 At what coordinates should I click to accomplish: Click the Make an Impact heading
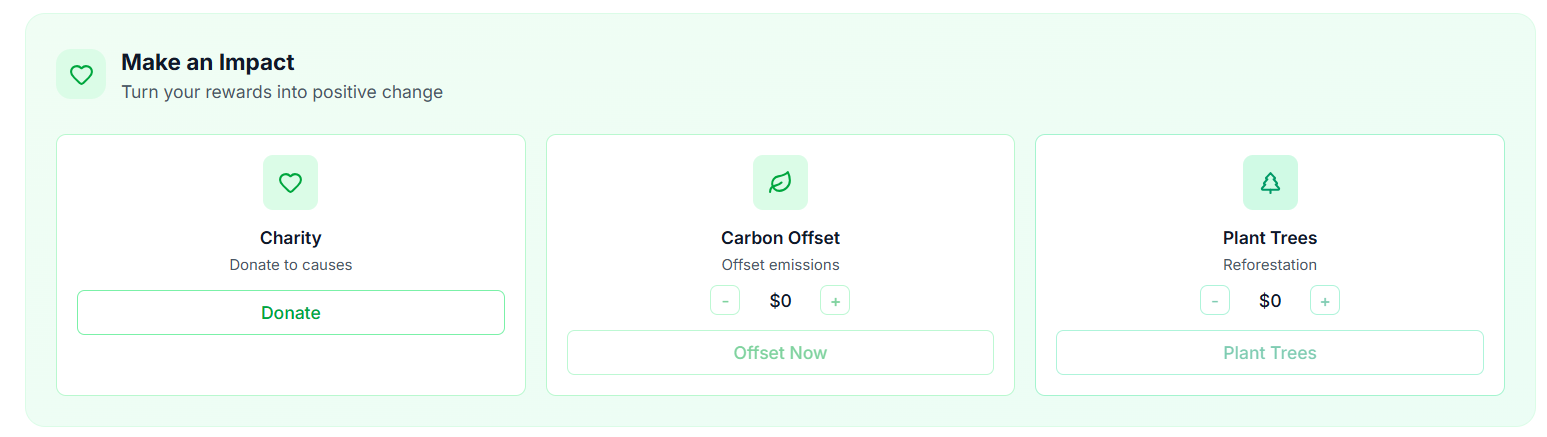point(208,62)
